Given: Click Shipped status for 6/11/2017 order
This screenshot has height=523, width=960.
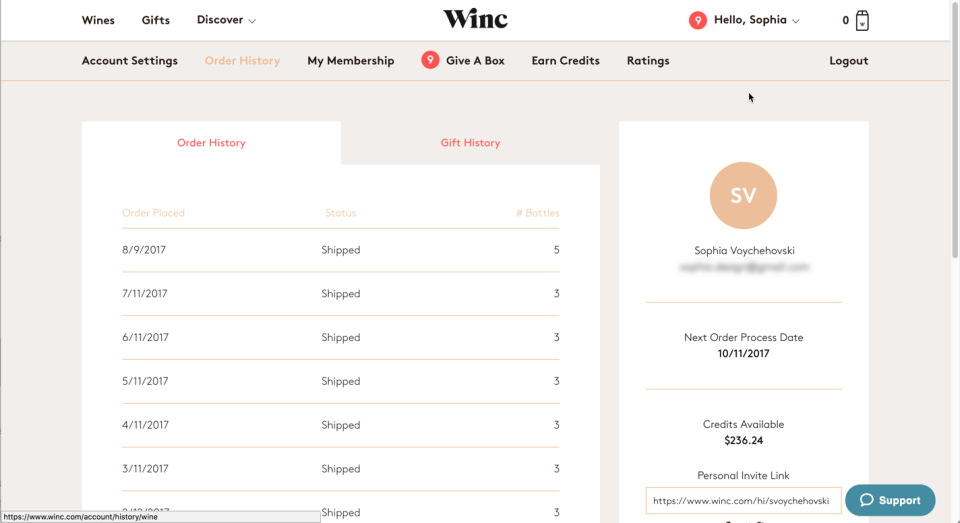Looking at the screenshot, I should (x=340, y=337).
